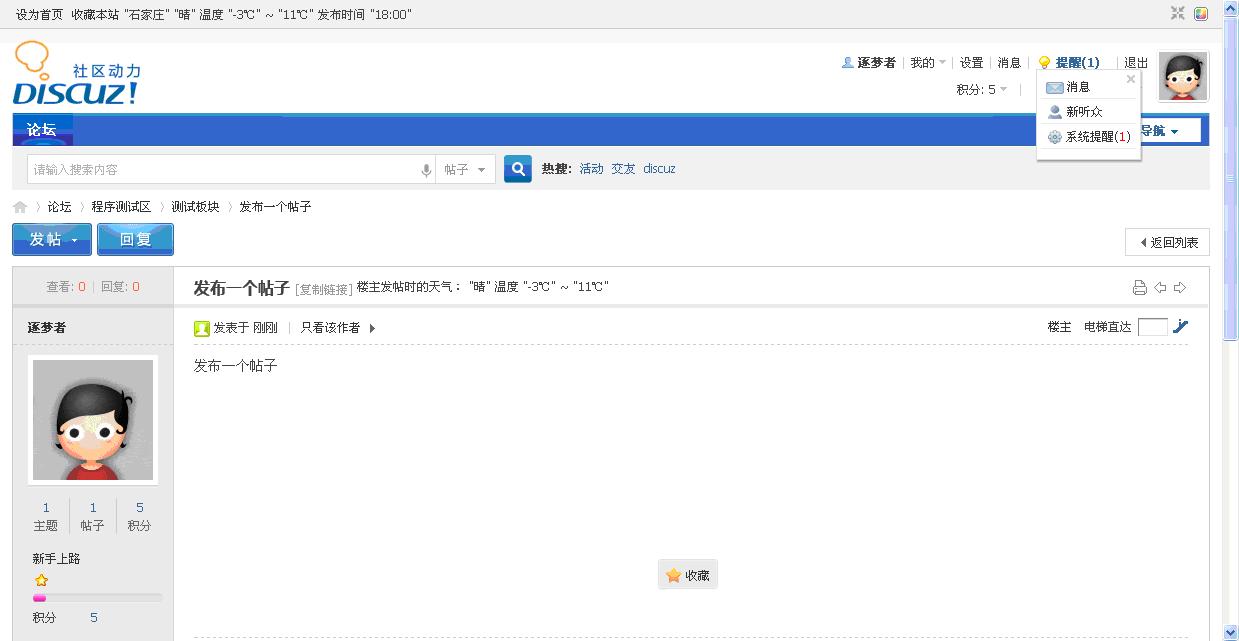This screenshot has height=641, width=1239.
Task: Expand arrow next to 只看该作者
Action: click(373, 328)
